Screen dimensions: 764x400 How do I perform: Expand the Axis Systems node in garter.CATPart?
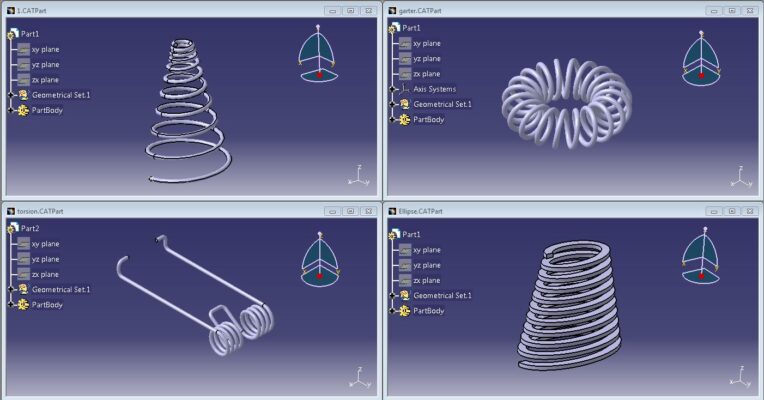393,89
